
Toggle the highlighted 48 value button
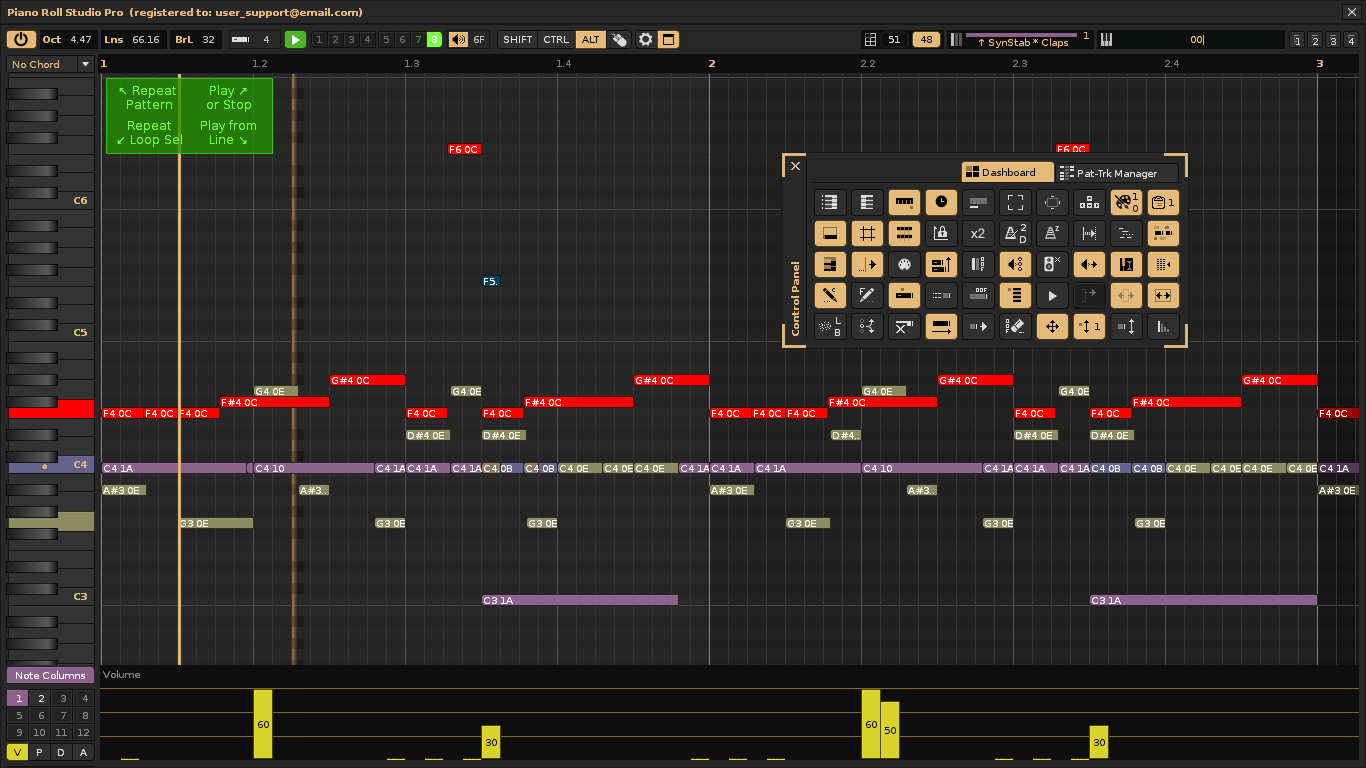926,40
